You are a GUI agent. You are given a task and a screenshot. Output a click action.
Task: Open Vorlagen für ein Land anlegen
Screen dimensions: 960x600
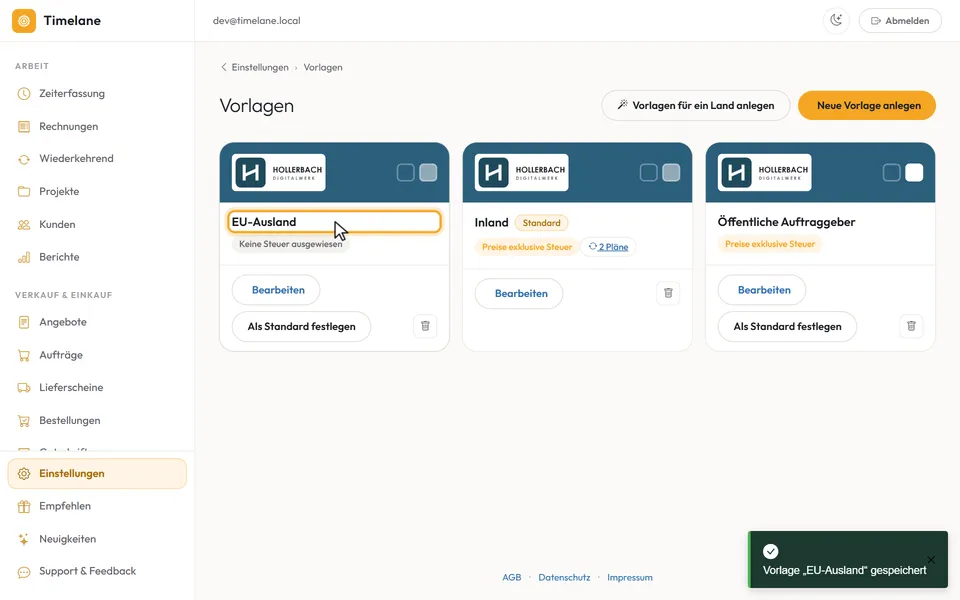[x=696, y=105]
